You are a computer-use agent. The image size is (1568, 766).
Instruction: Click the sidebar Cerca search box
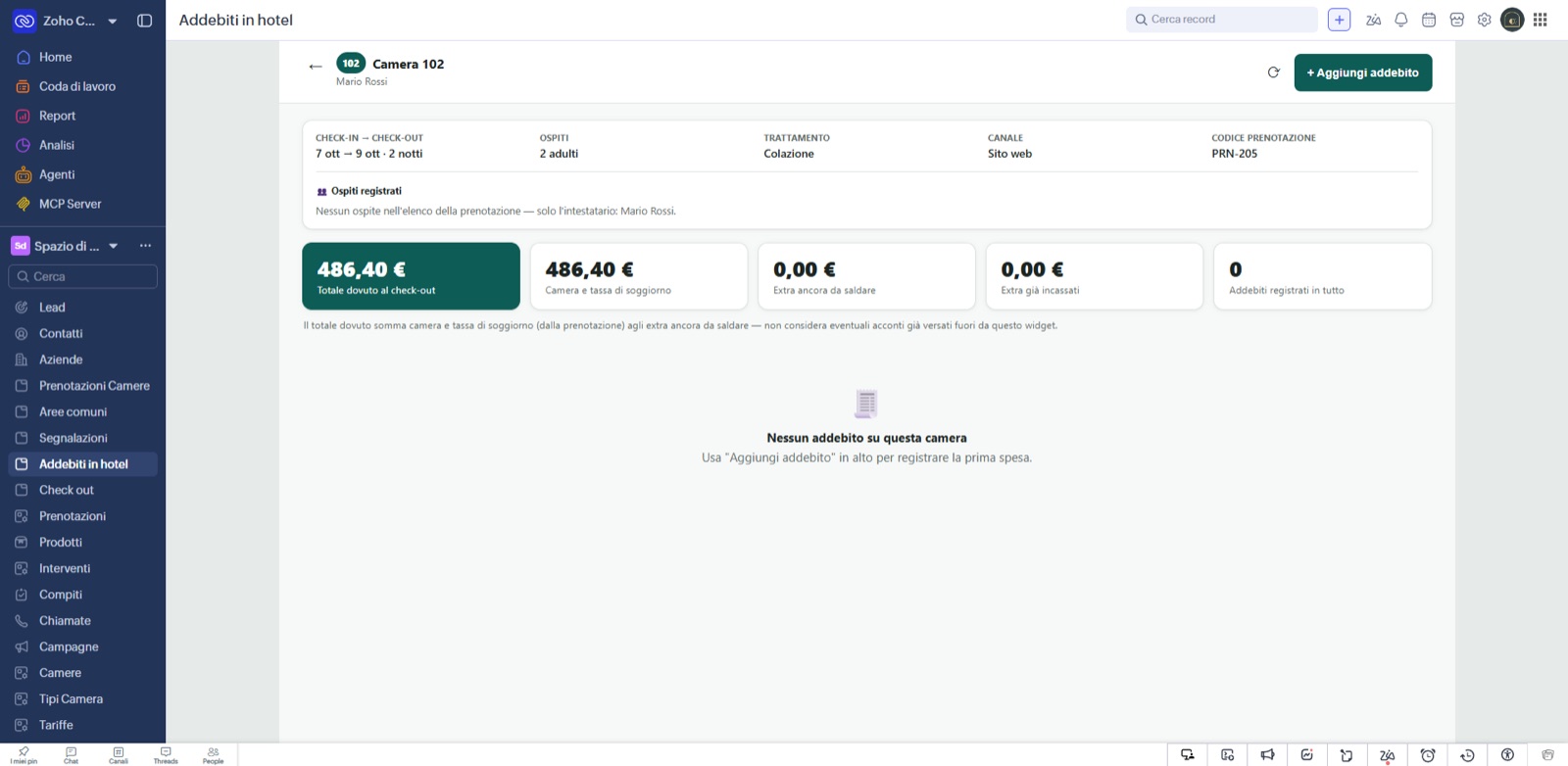tap(82, 276)
